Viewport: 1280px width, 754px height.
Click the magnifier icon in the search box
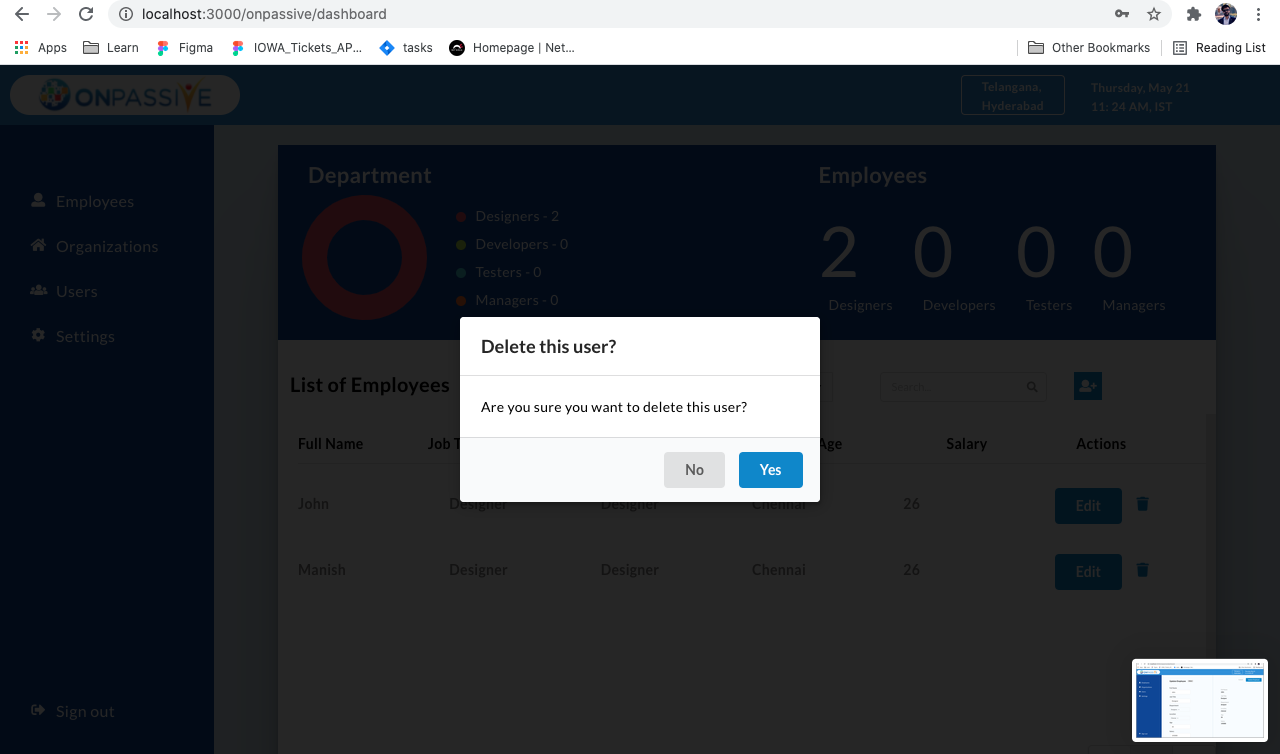coord(1031,386)
